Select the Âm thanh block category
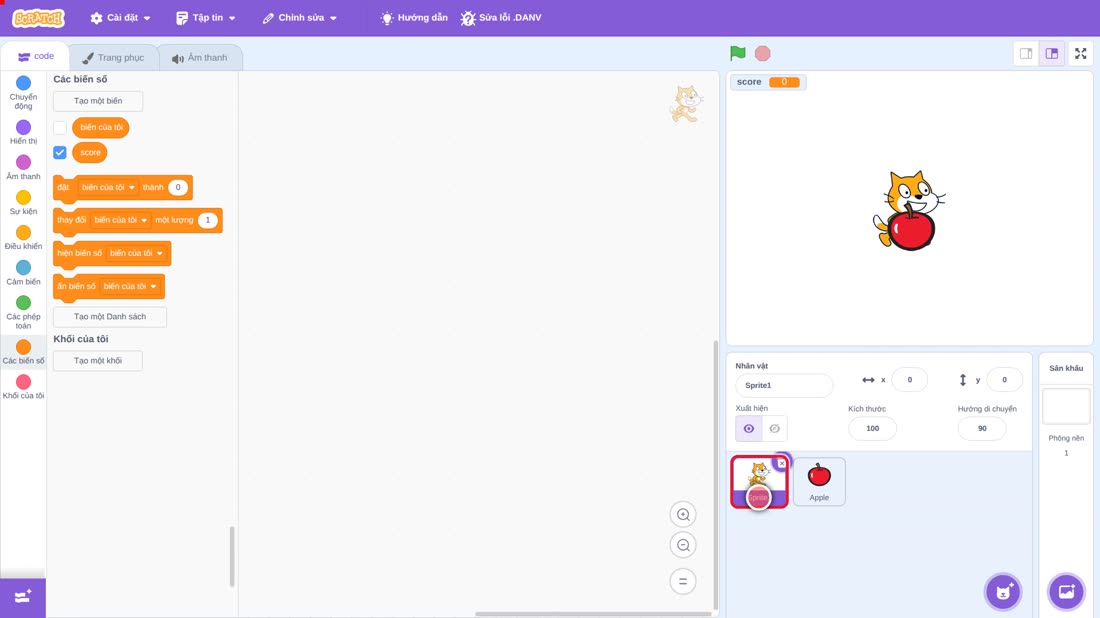1100x618 pixels. point(23,168)
